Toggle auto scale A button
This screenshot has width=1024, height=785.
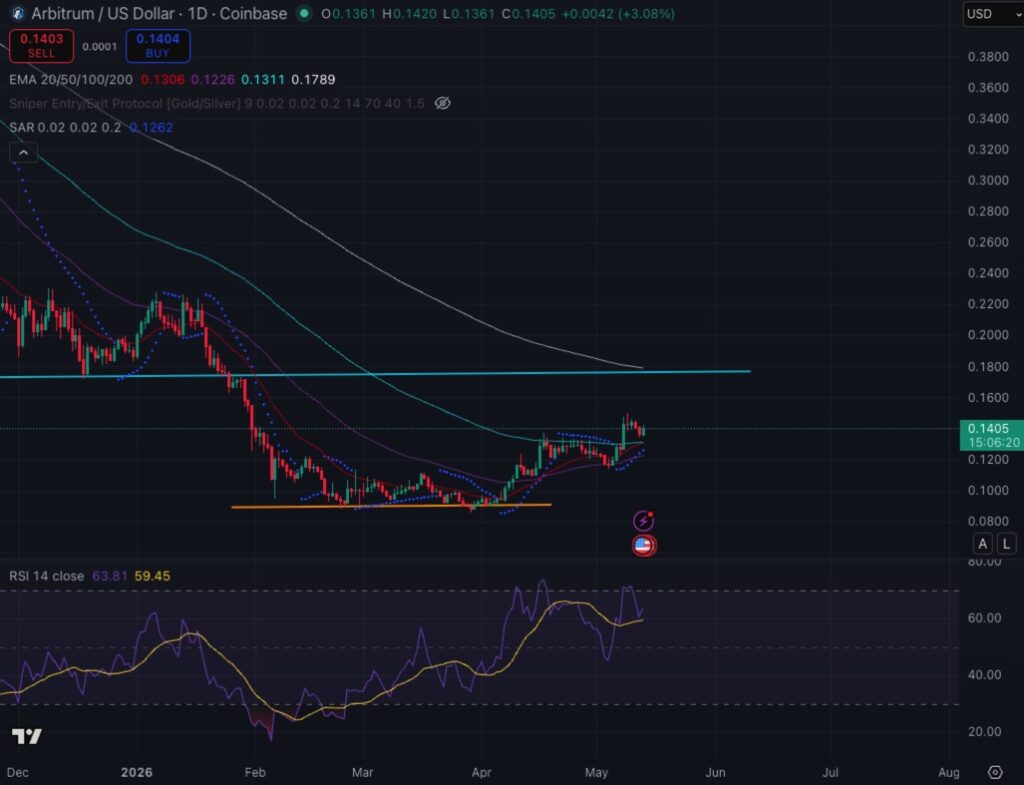coord(982,543)
